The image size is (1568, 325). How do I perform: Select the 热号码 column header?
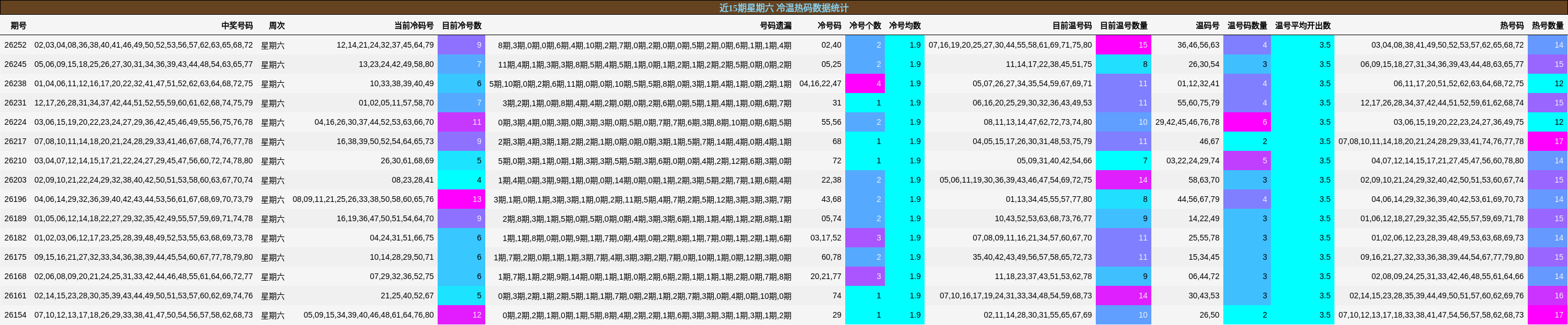pos(1512,26)
